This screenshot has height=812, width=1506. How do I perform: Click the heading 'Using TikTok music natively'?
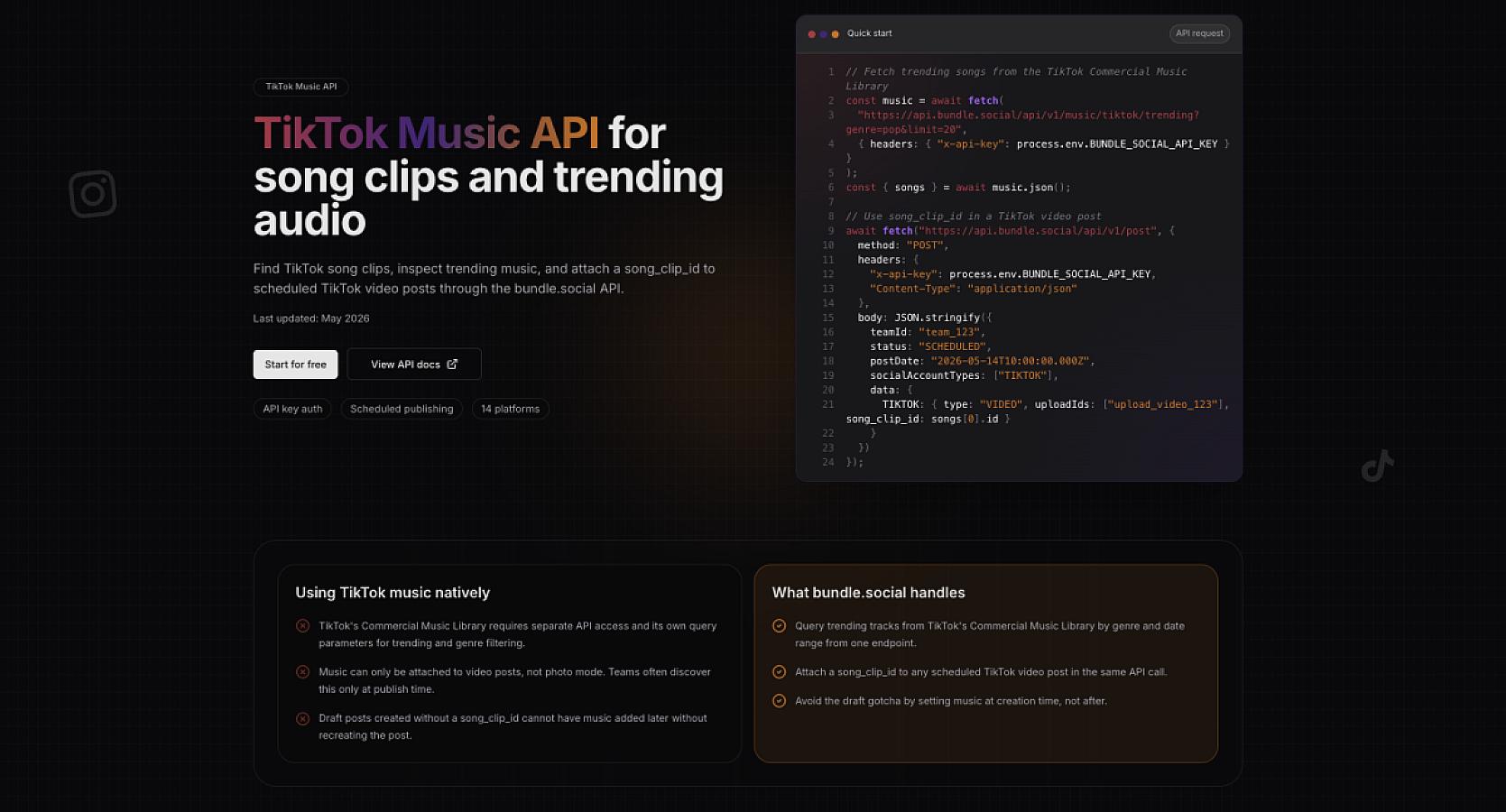pos(393,593)
